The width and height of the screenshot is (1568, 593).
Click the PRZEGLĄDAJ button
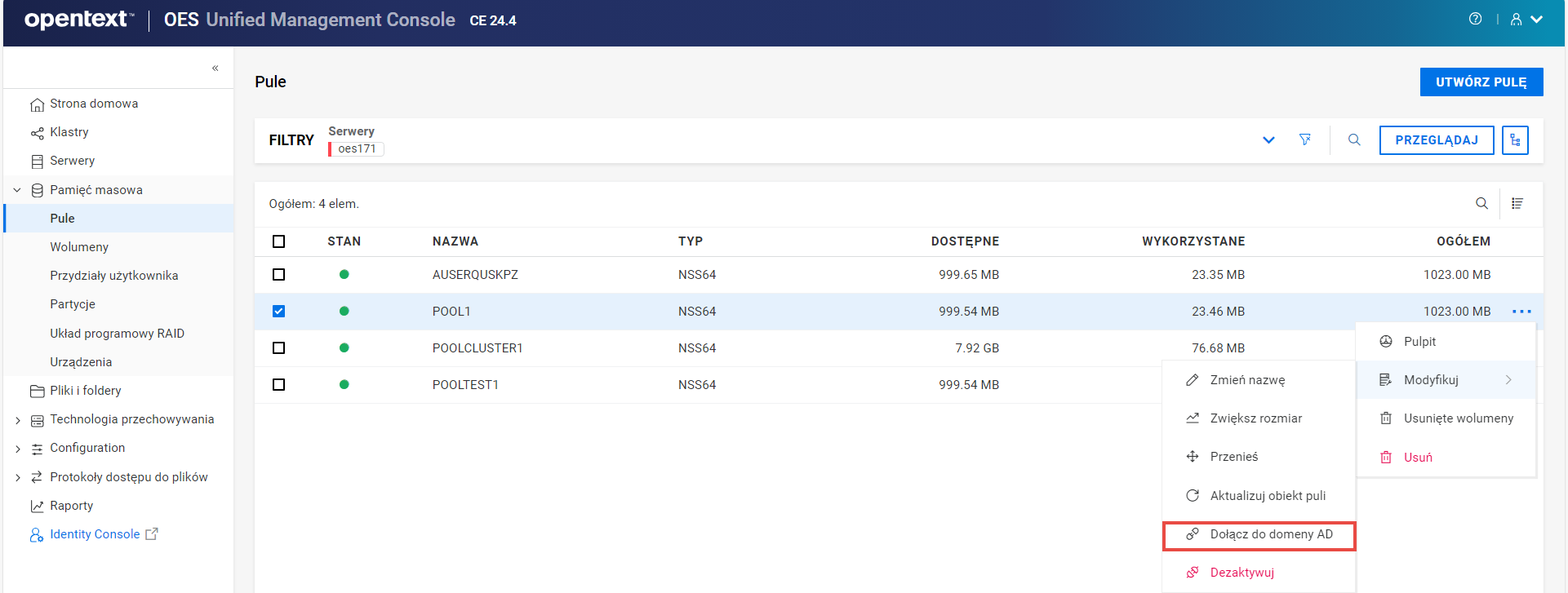(1437, 140)
